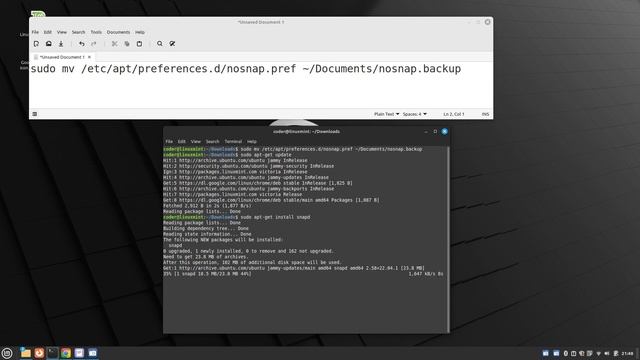Click the 'sudo apt-get install snapd' line
Viewport: 640px width, 360px height.
coord(237,217)
